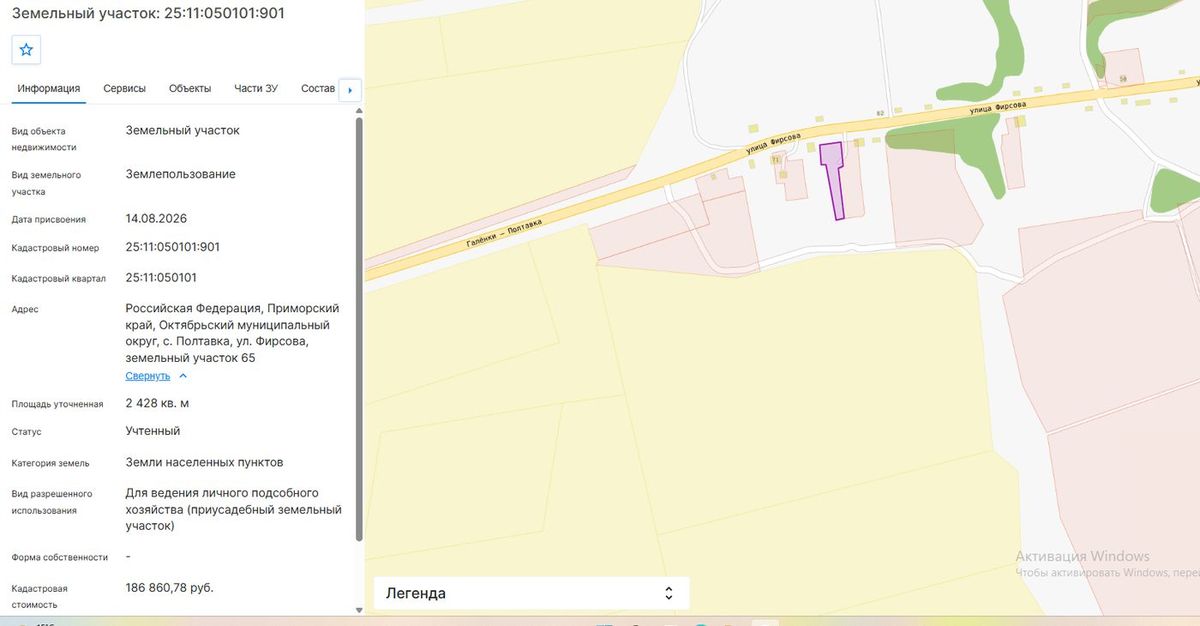Click the address text beginning Российская Федерация
The height and width of the screenshot is (626, 1200).
[233, 333]
